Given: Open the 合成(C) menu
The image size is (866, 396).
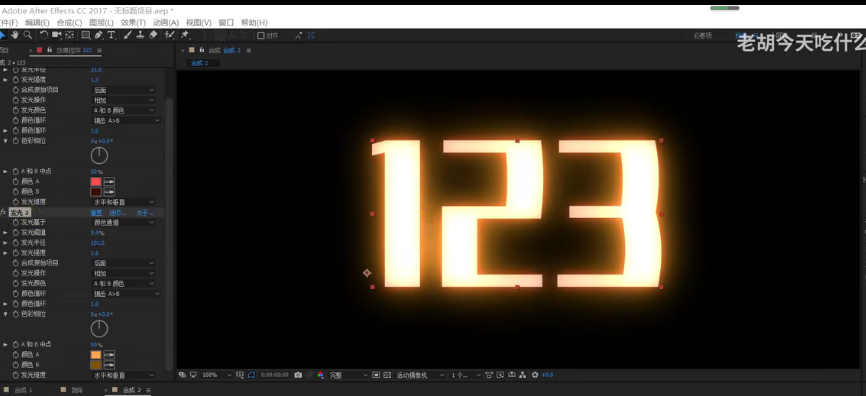Looking at the screenshot, I should [x=70, y=23].
